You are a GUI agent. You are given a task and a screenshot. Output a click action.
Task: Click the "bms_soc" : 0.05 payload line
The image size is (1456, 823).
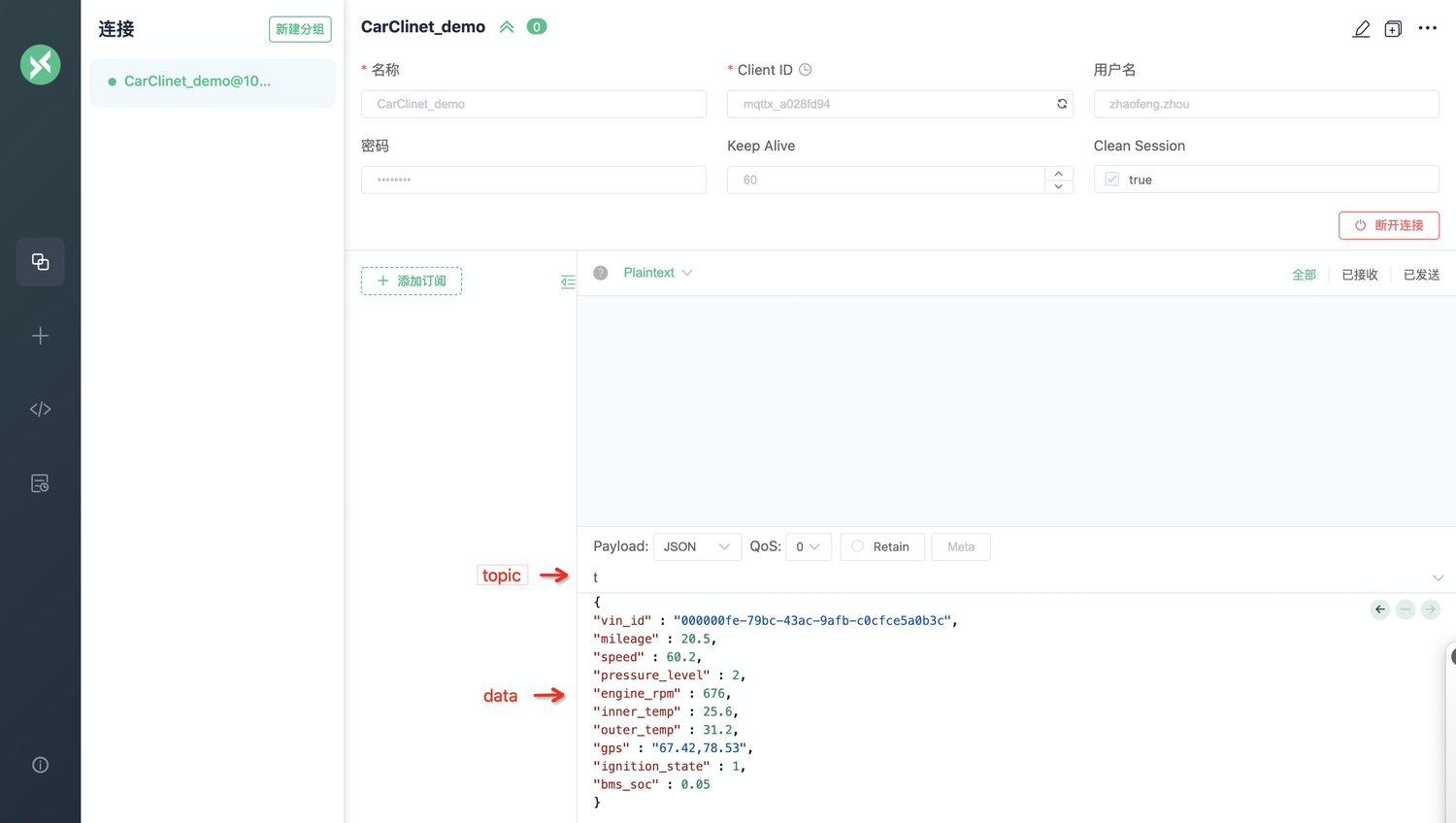651,785
